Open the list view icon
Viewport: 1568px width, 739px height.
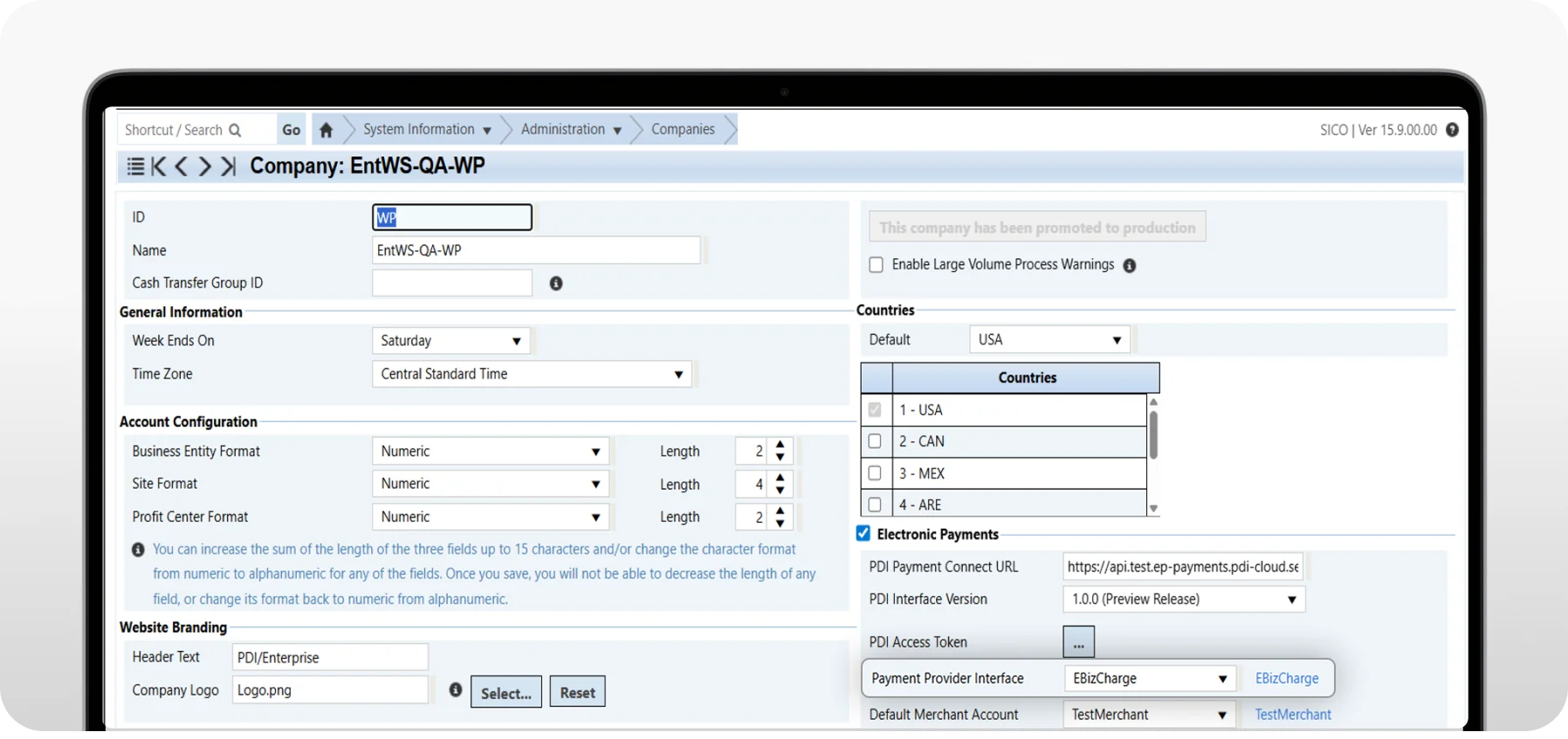click(x=135, y=166)
